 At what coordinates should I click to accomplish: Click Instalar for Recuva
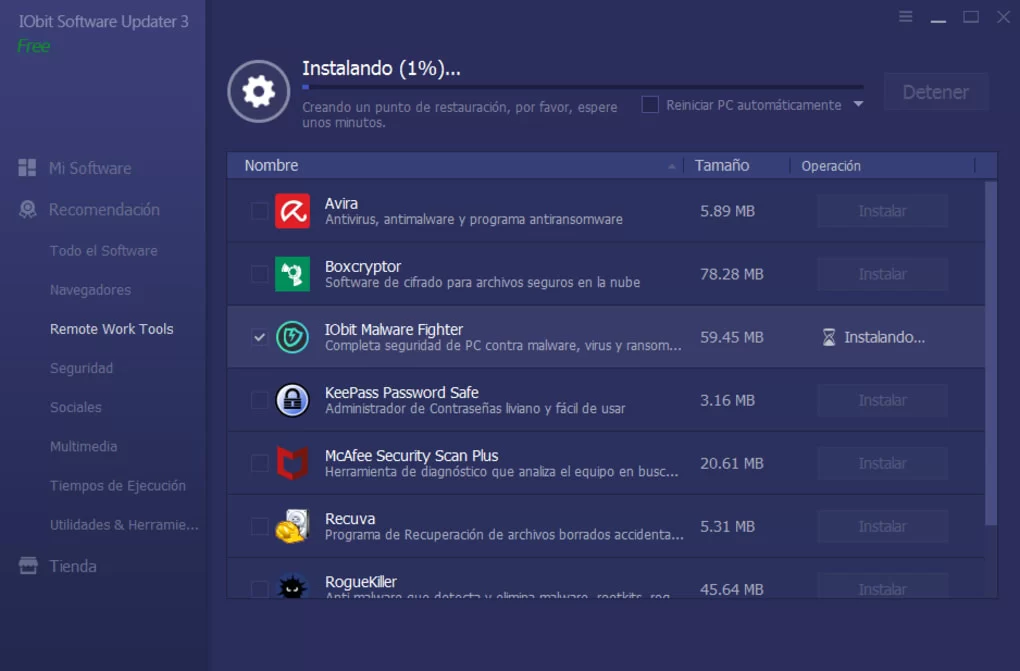tap(882, 527)
